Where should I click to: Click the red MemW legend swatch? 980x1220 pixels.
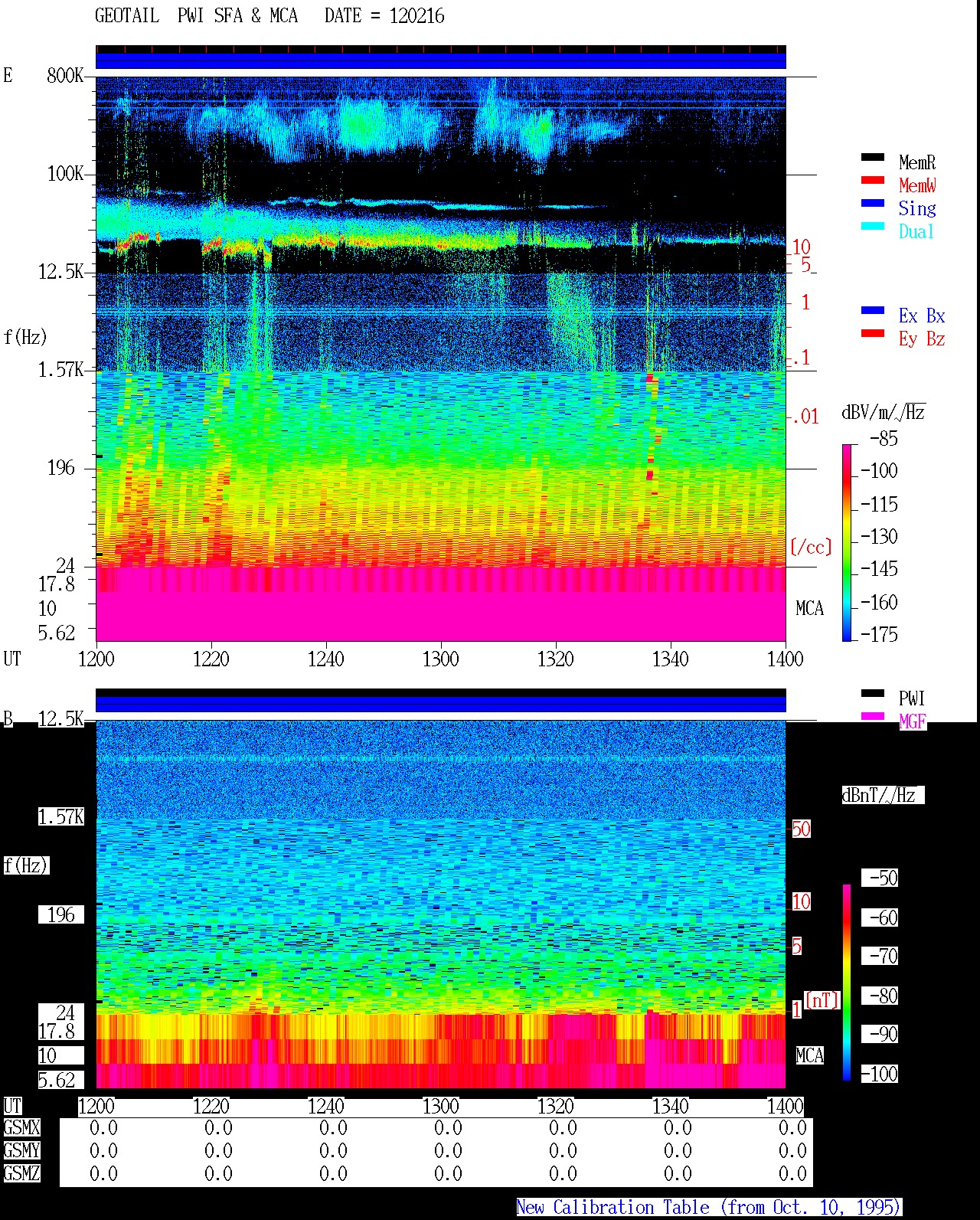tap(873, 181)
